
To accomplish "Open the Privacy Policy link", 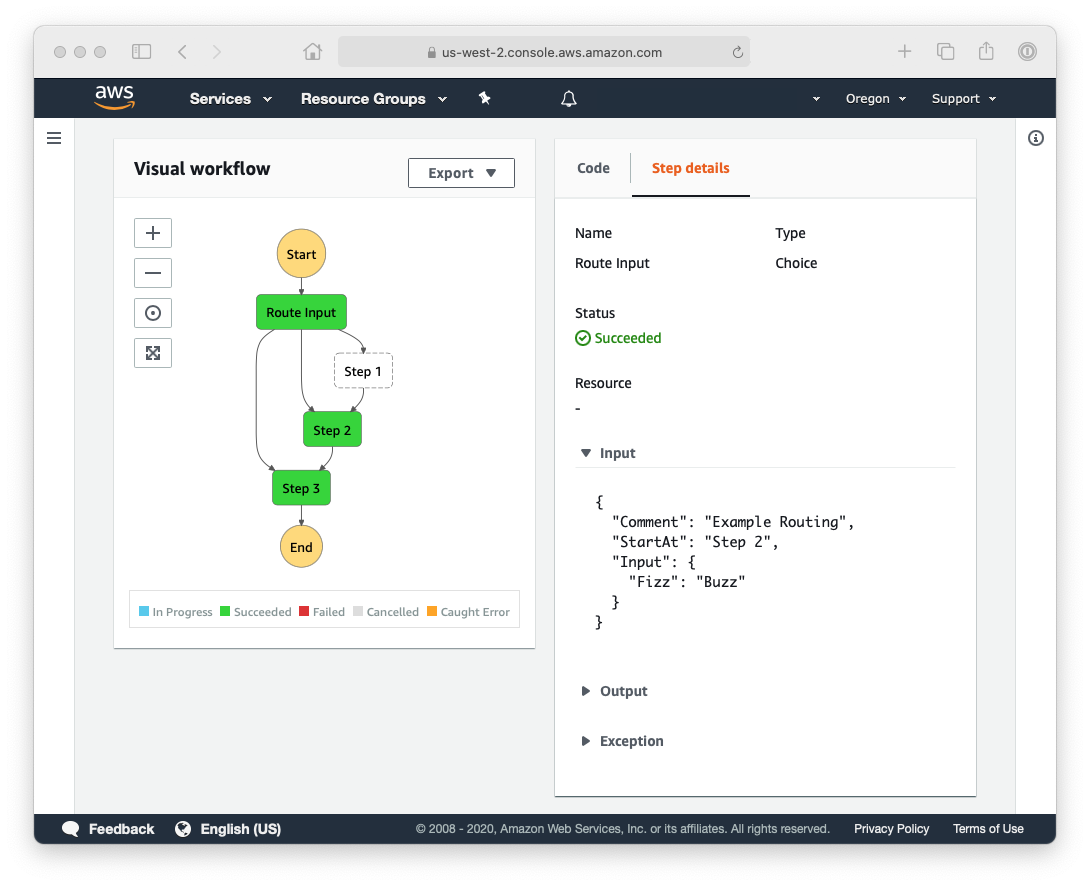I will coord(891,829).
